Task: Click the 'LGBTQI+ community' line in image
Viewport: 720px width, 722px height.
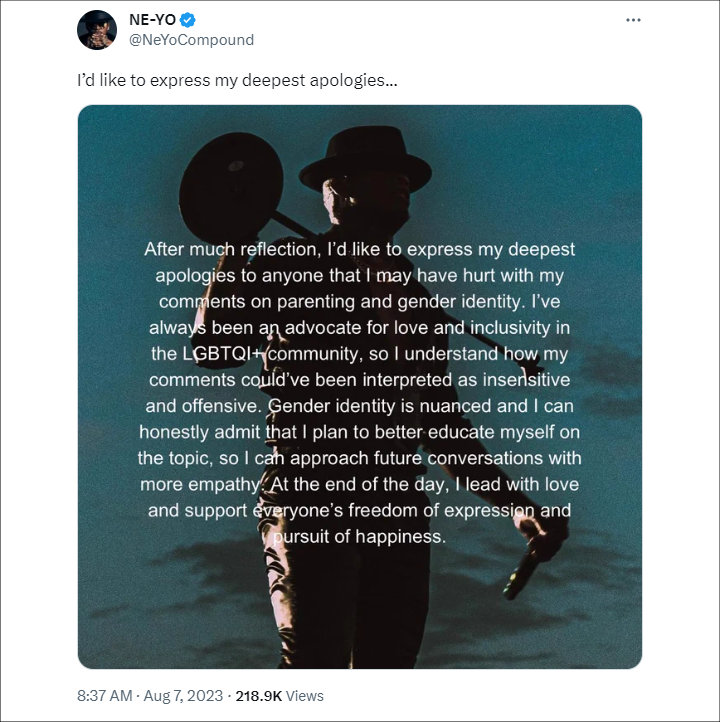Action: 360,354
